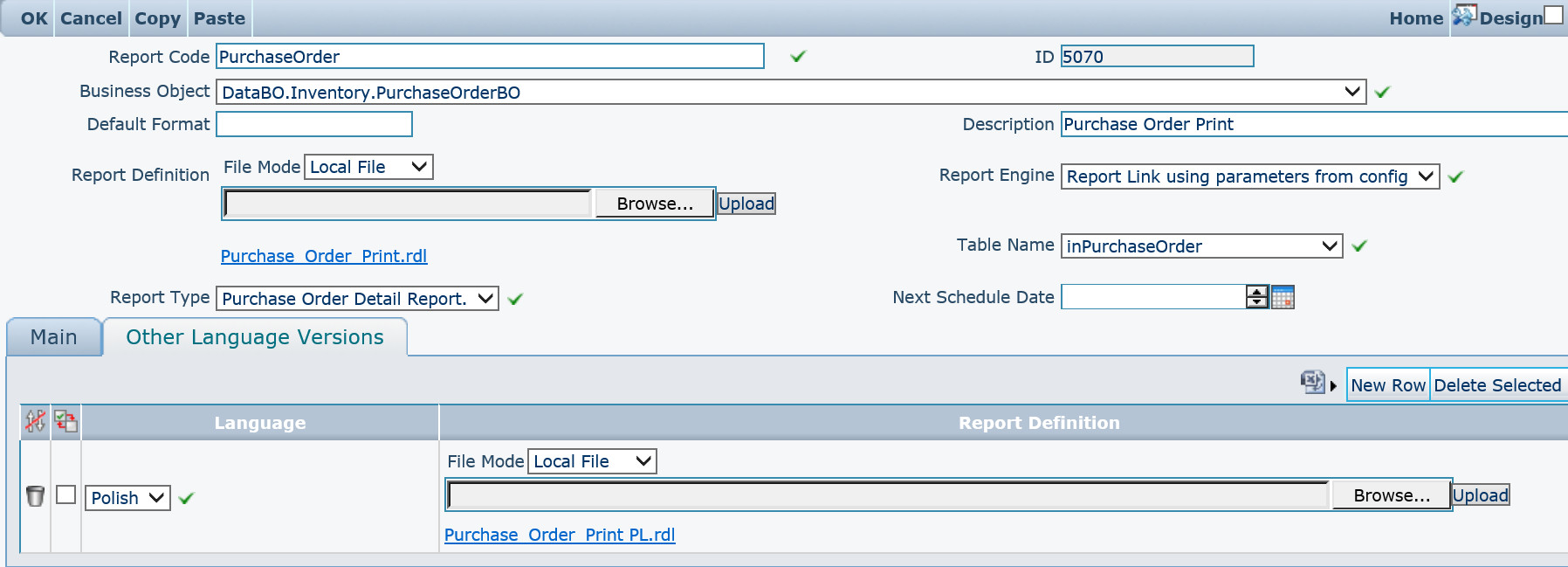Click the Next Schedule Date spinner arrows
Image resolution: width=1568 pixels, height=567 pixels.
pyautogui.click(x=1257, y=298)
